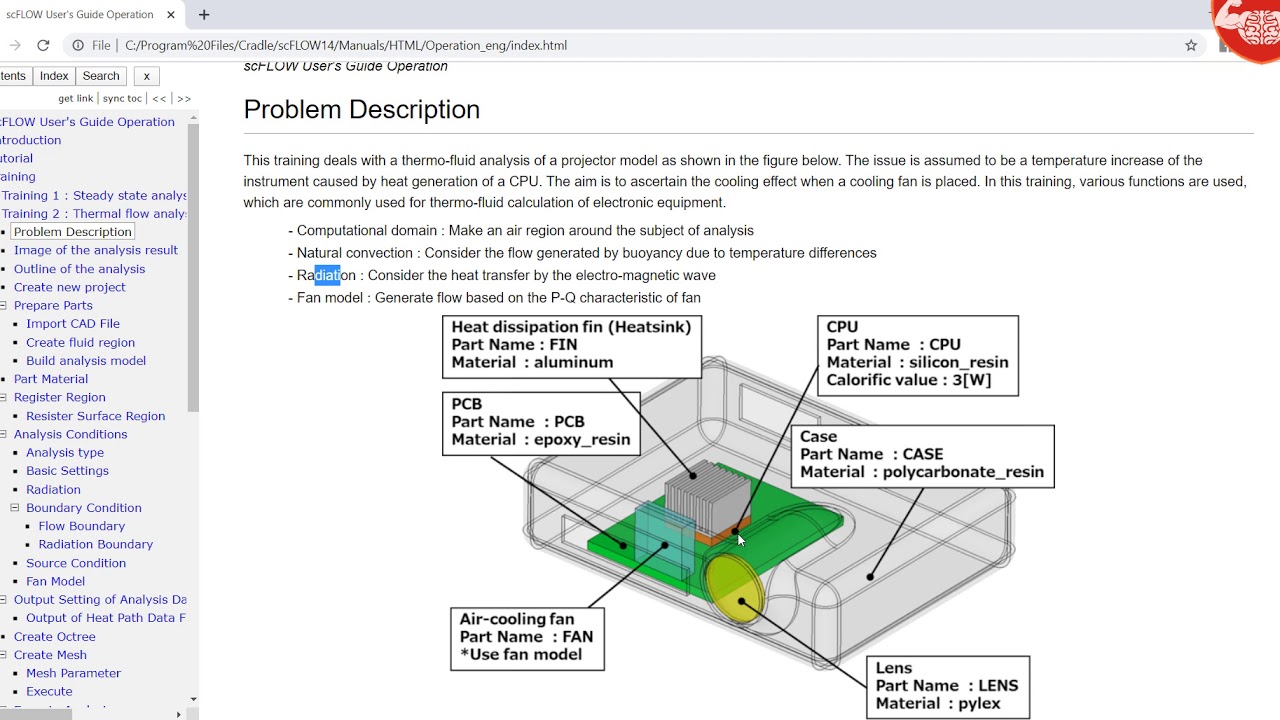1280x720 pixels.
Task: Go to next topic with >> button
Action: (183, 98)
